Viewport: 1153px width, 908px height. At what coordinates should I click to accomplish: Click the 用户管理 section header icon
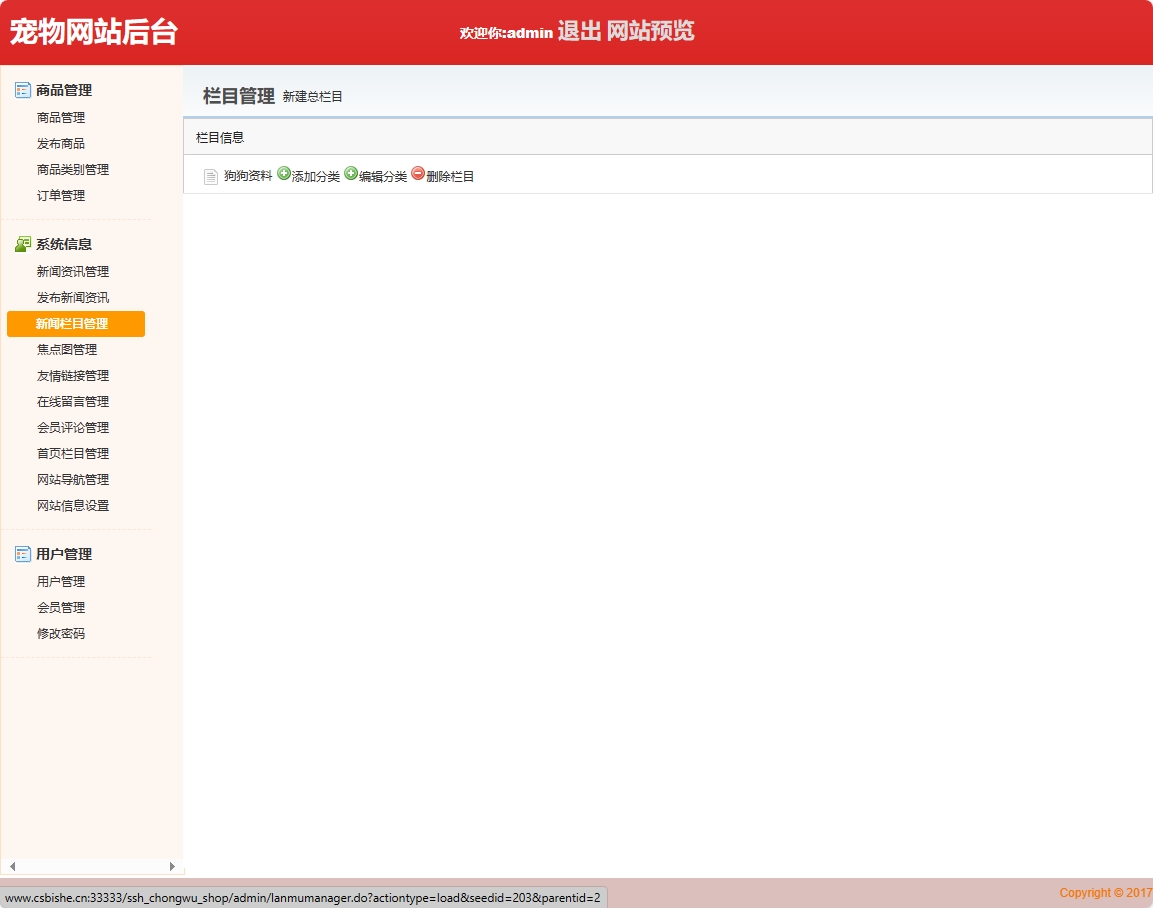(x=23, y=554)
